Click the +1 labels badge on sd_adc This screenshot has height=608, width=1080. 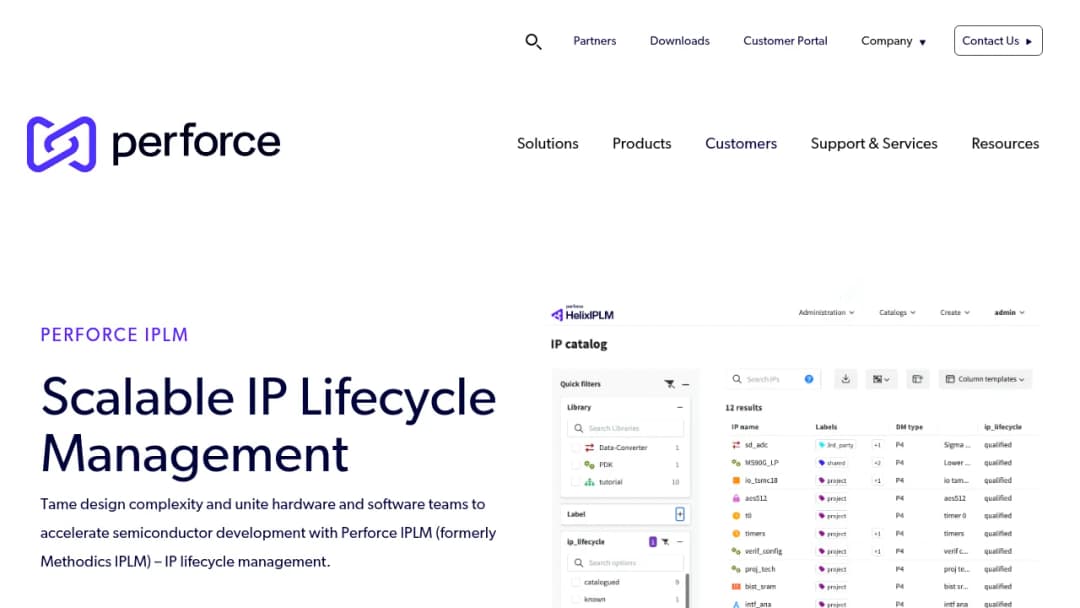point(878,445)
